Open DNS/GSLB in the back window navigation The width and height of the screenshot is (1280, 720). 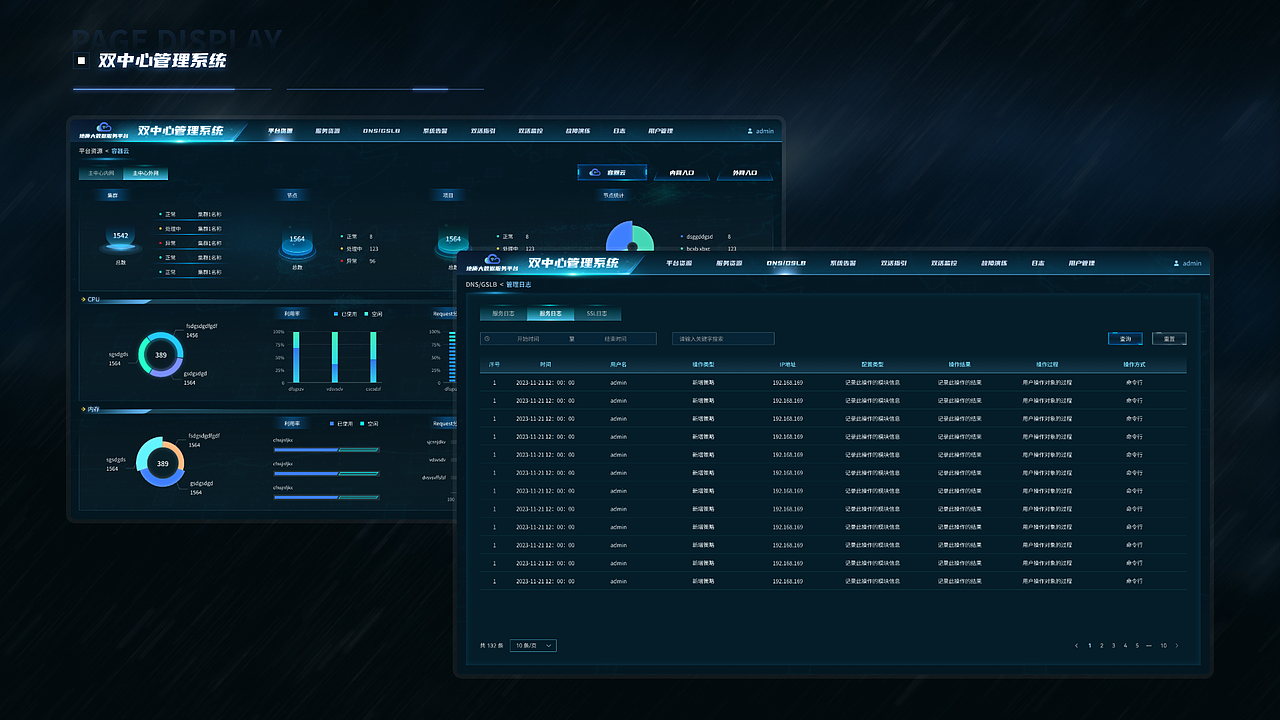coord(382,131)
